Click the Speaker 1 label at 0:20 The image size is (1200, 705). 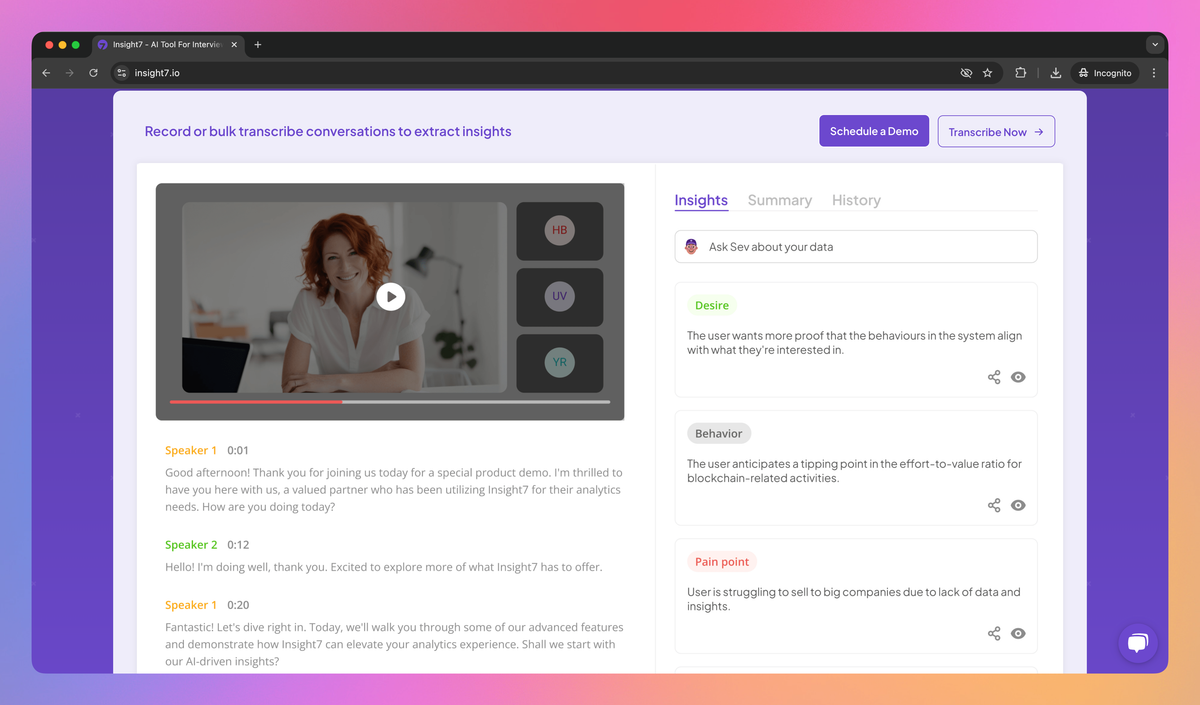point(191,605)
